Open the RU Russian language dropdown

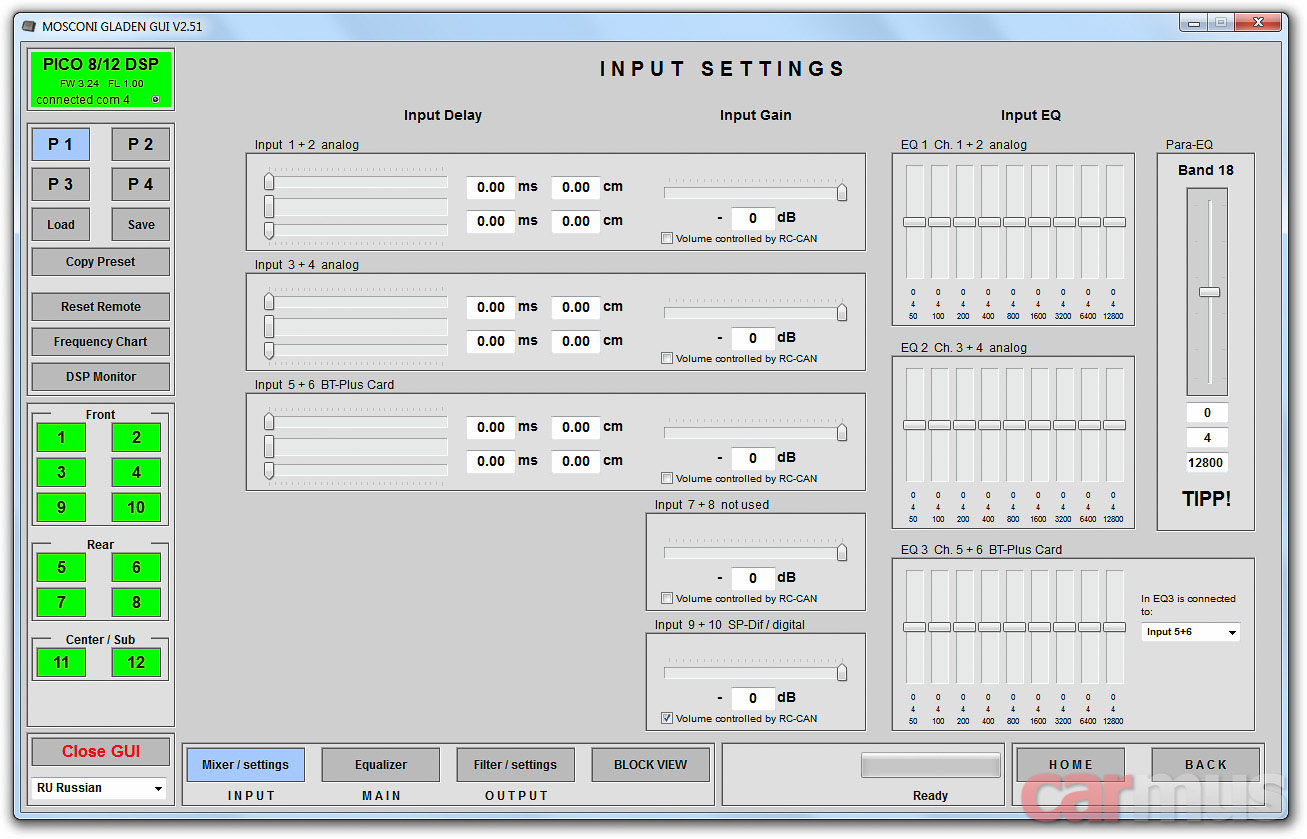(99, 788)
